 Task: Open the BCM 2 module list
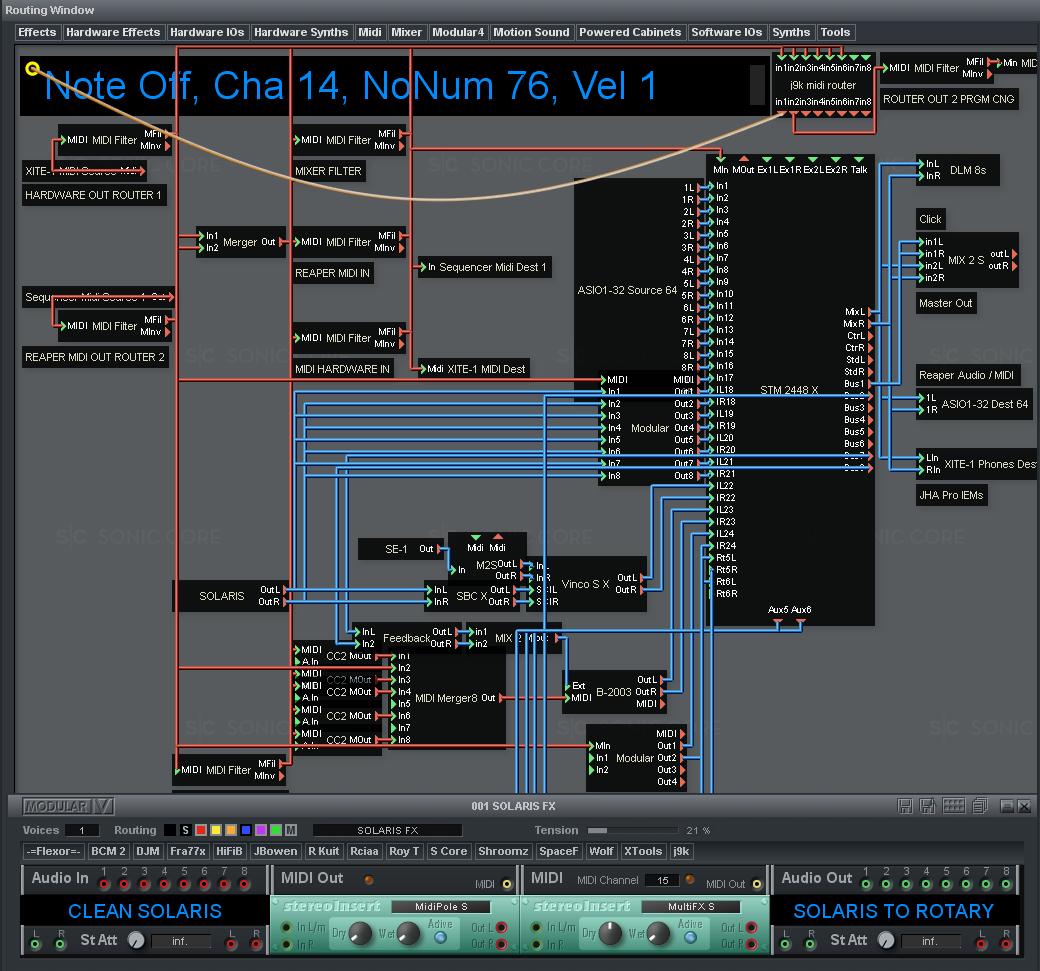pos(108,851)
